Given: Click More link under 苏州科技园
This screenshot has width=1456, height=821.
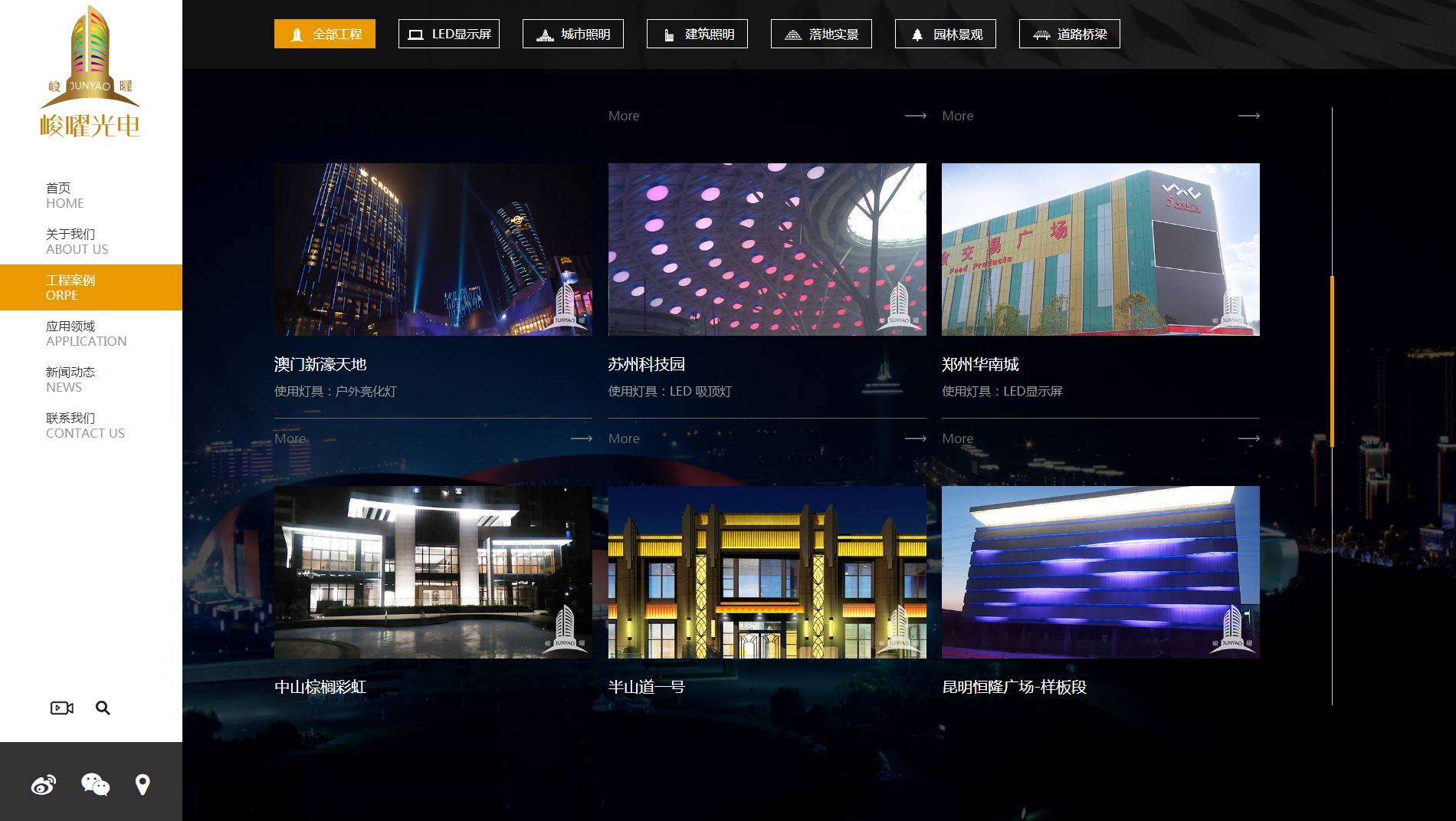Looking at the screenshot, I should click(624, 438).
